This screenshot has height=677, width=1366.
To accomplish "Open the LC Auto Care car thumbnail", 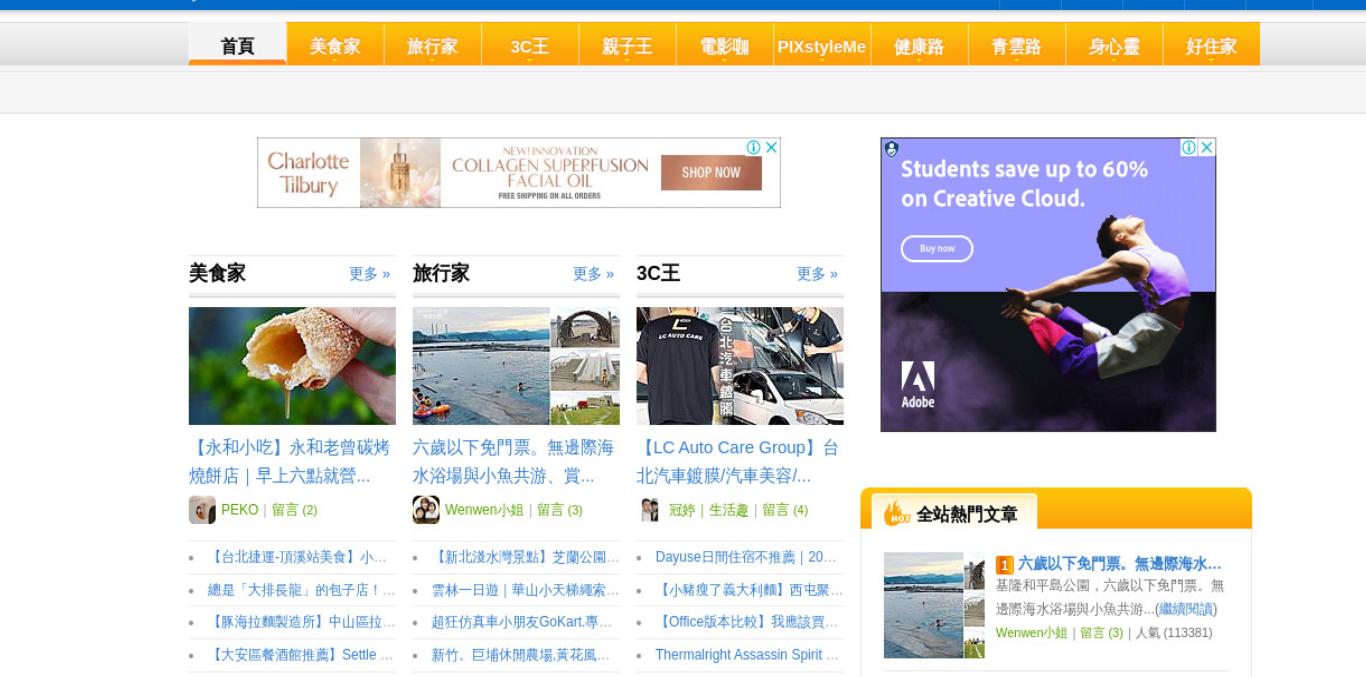I will click(x=740, y=366).
